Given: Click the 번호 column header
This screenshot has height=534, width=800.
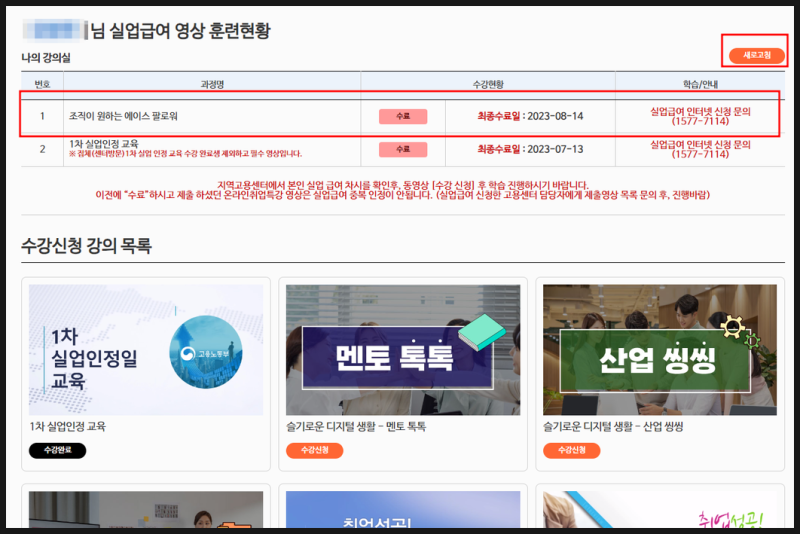Looking at the screenshot, I should (42, 84).
